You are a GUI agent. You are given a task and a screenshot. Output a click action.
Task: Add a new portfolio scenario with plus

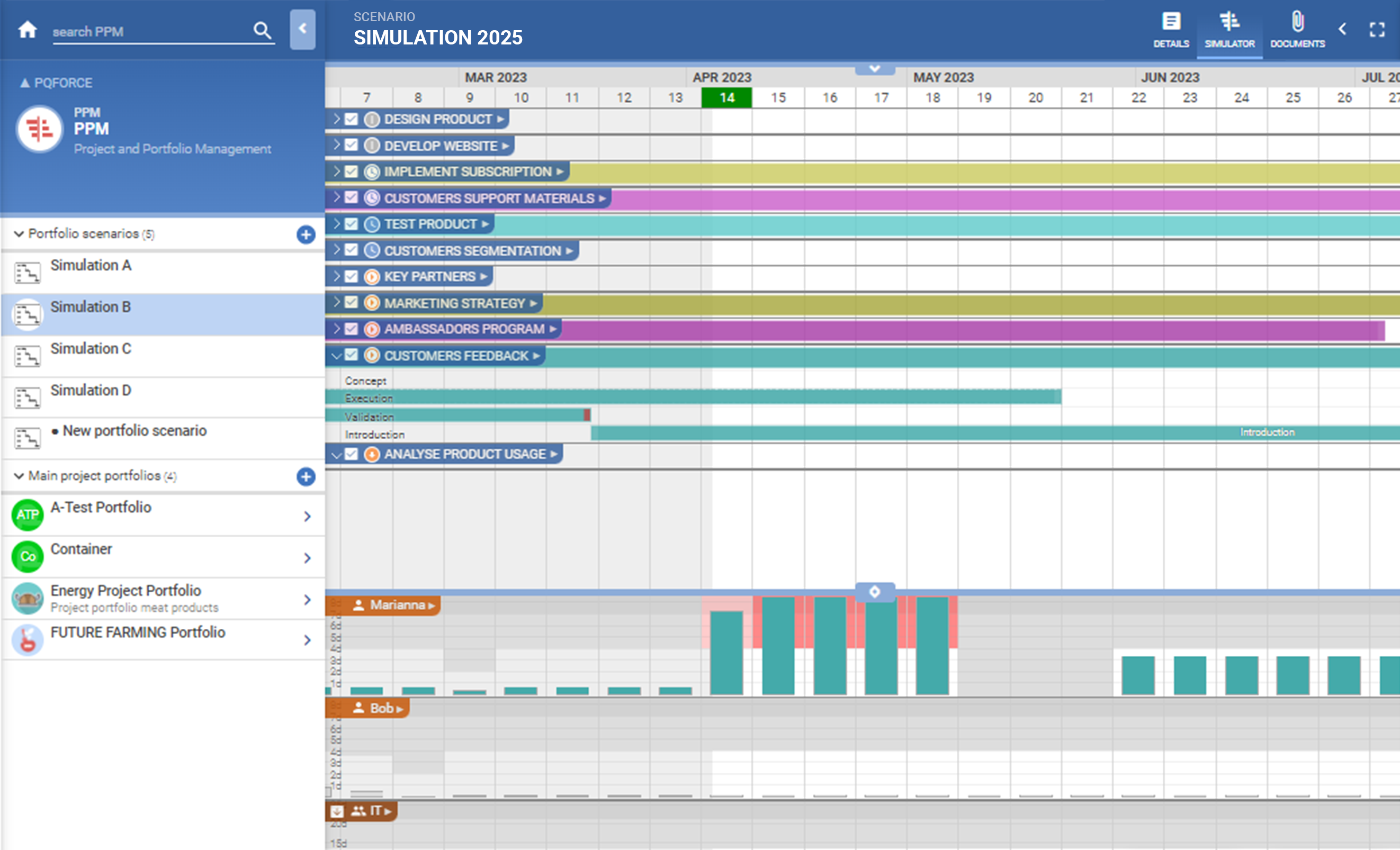306,234
